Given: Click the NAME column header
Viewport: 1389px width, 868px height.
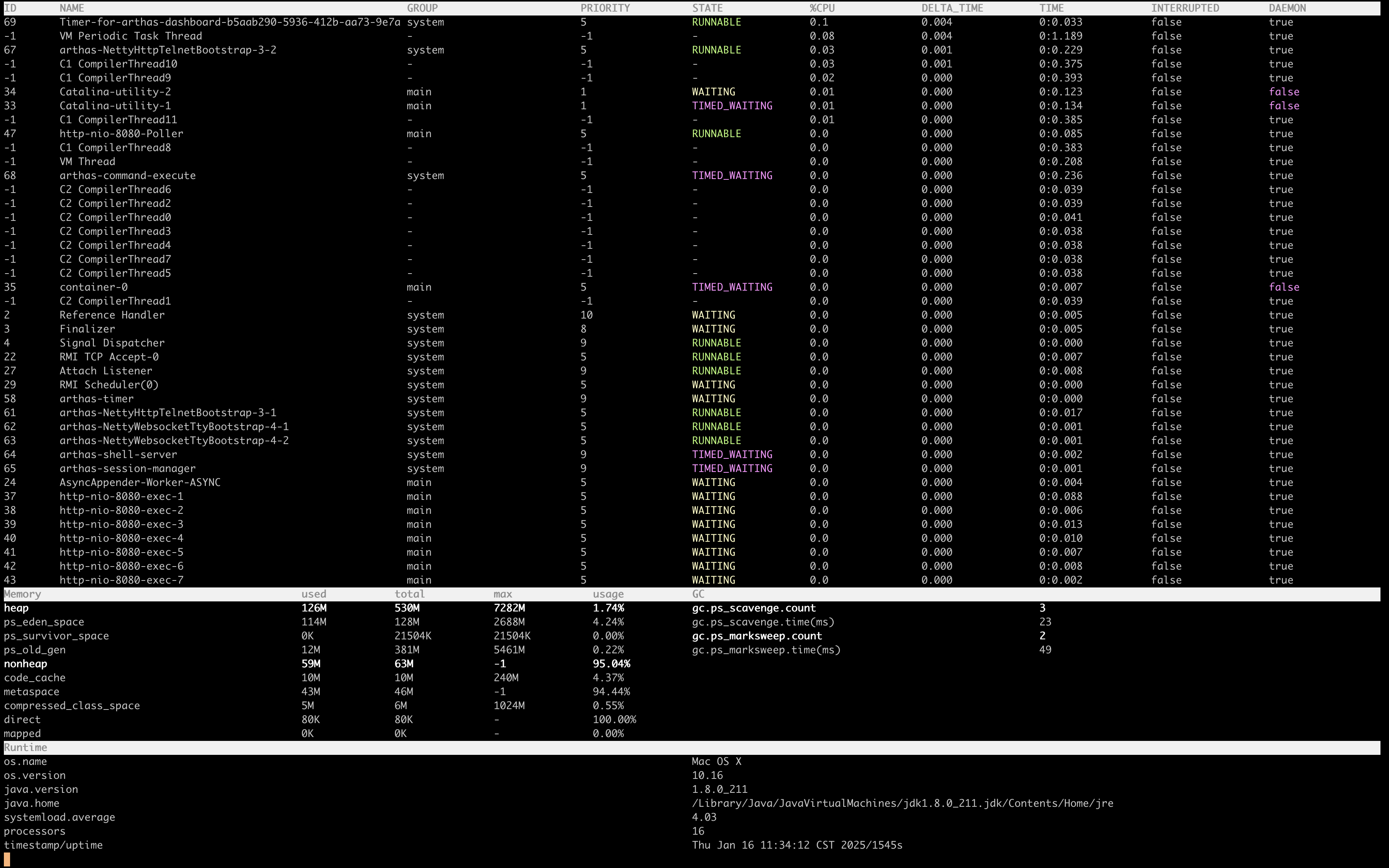Looking at the screenshot, I should coord(72,8).
